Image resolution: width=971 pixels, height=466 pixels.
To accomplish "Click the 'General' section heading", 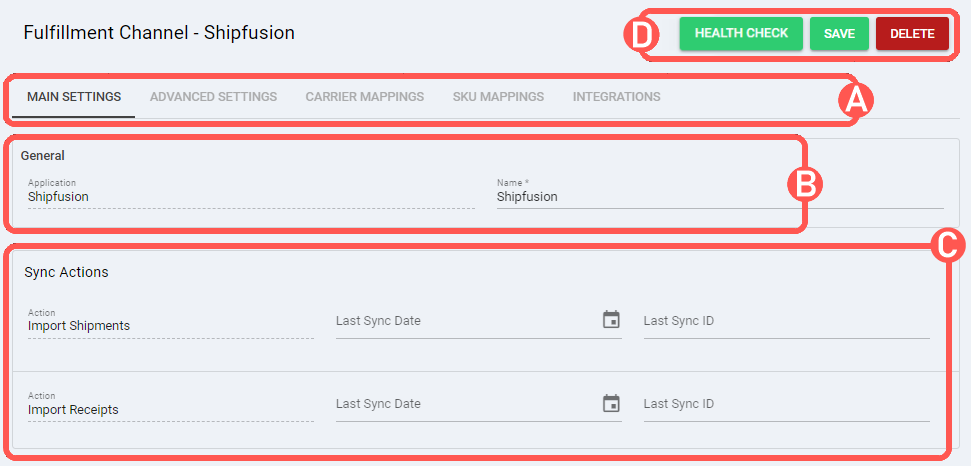I will [43, 156].
